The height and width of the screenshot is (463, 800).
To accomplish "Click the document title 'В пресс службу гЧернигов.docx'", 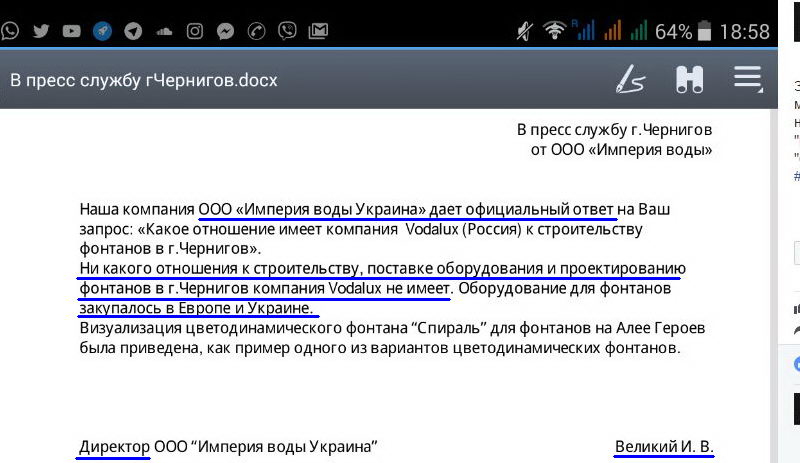I will (x=144, y=80).
